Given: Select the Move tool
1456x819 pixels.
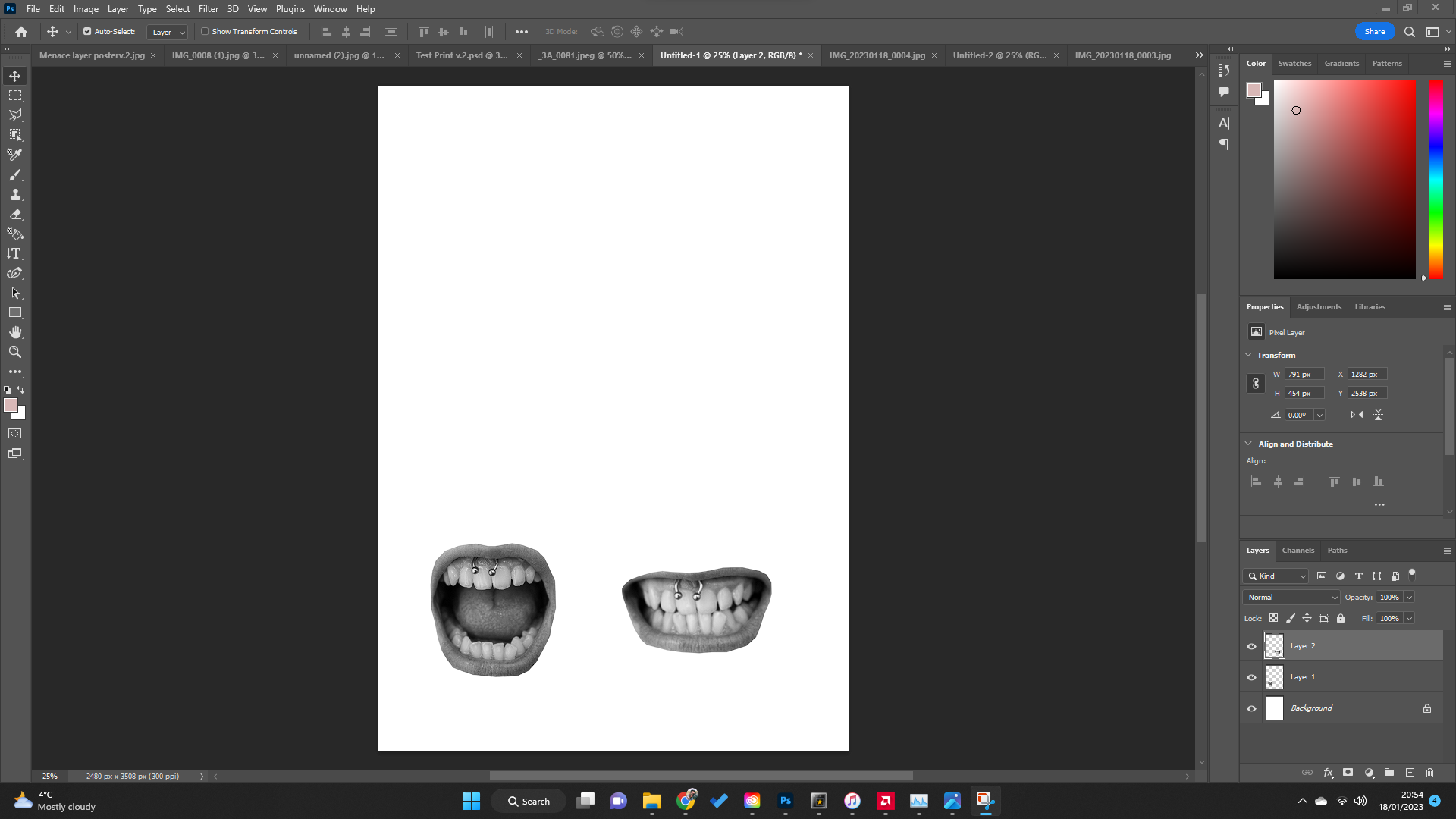Looking at the screenshot, I should [x=15, y=76].
